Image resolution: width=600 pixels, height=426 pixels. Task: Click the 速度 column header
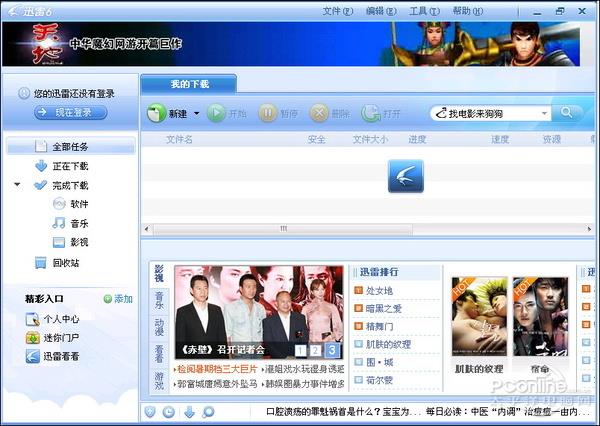(500, 139)
